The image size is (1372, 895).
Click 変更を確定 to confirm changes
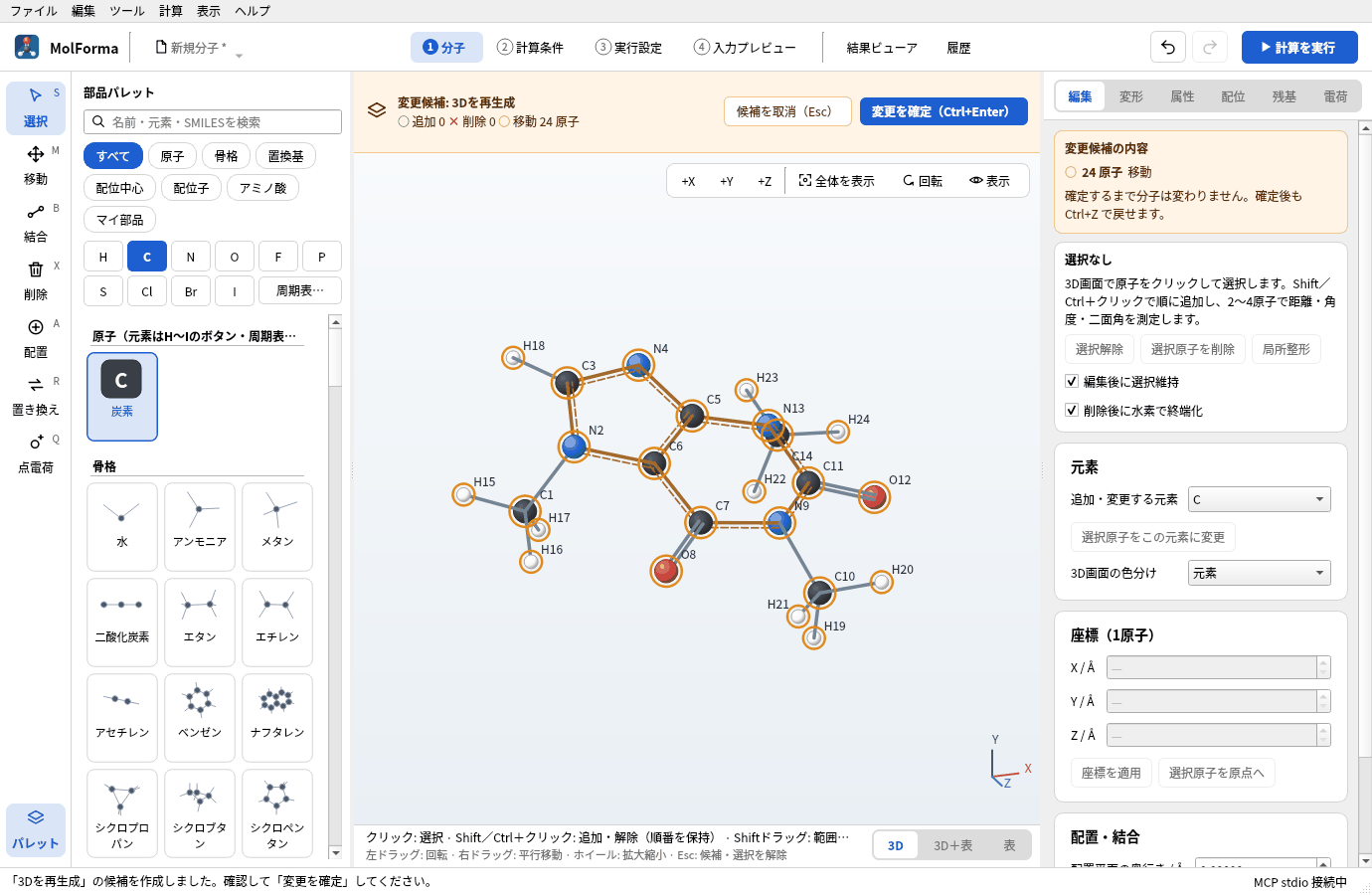943,111
